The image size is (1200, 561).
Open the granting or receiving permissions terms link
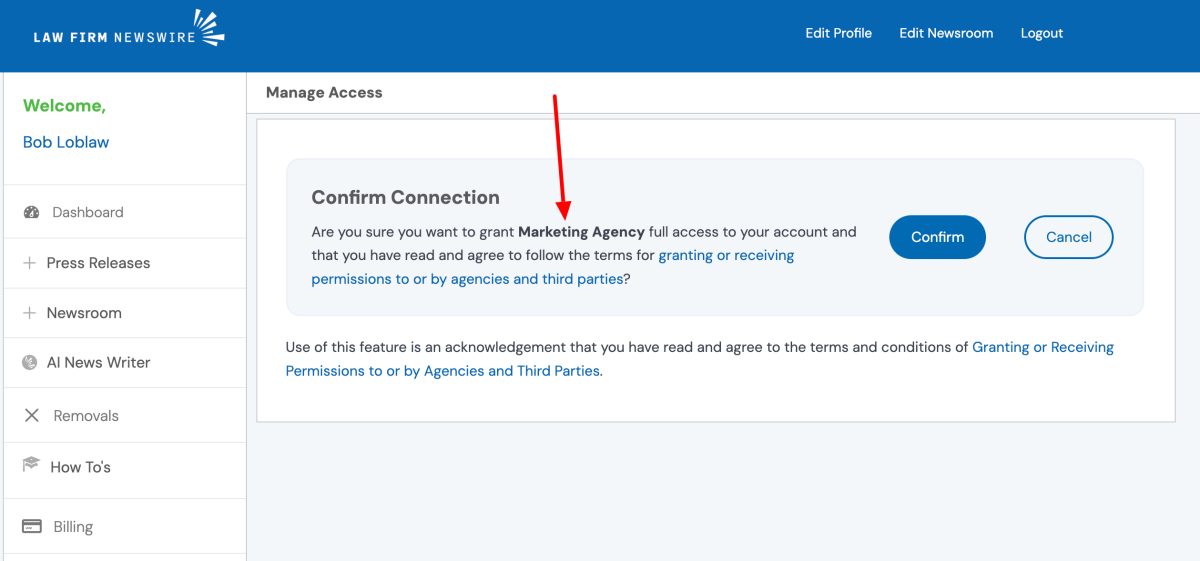(726, 256)
